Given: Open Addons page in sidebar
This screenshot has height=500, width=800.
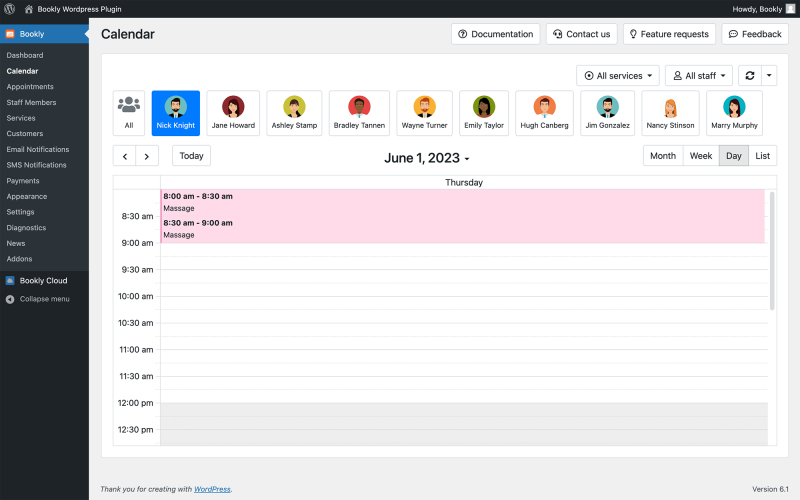Looking at the screenshot, I should [x=19, y=259].
